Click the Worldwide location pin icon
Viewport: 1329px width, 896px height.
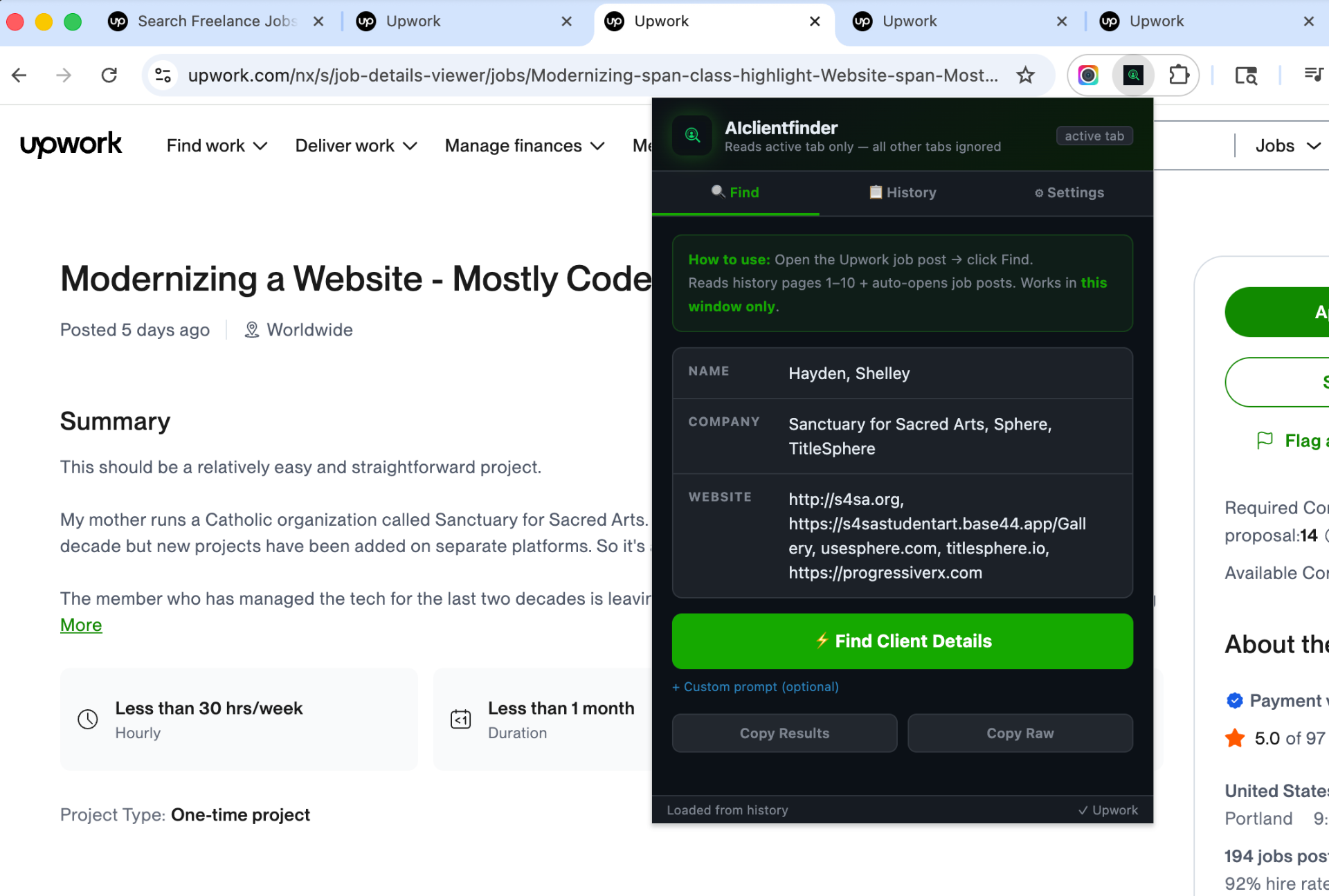(252, 330)
